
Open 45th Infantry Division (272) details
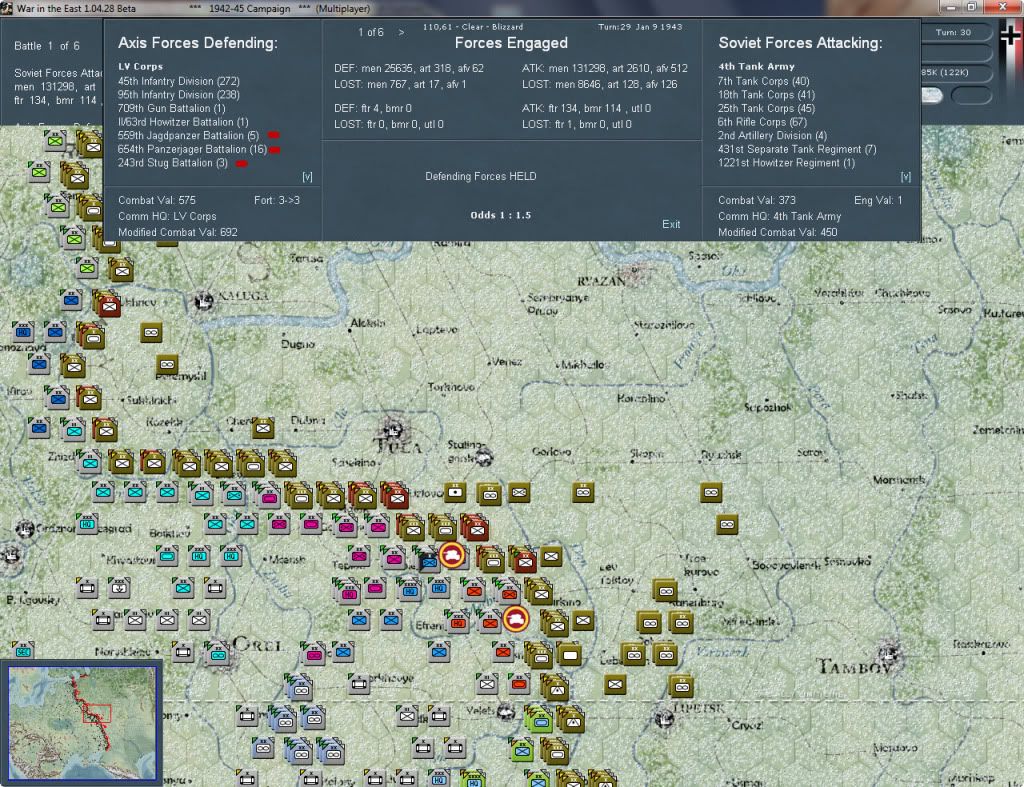tap(178, 81)
